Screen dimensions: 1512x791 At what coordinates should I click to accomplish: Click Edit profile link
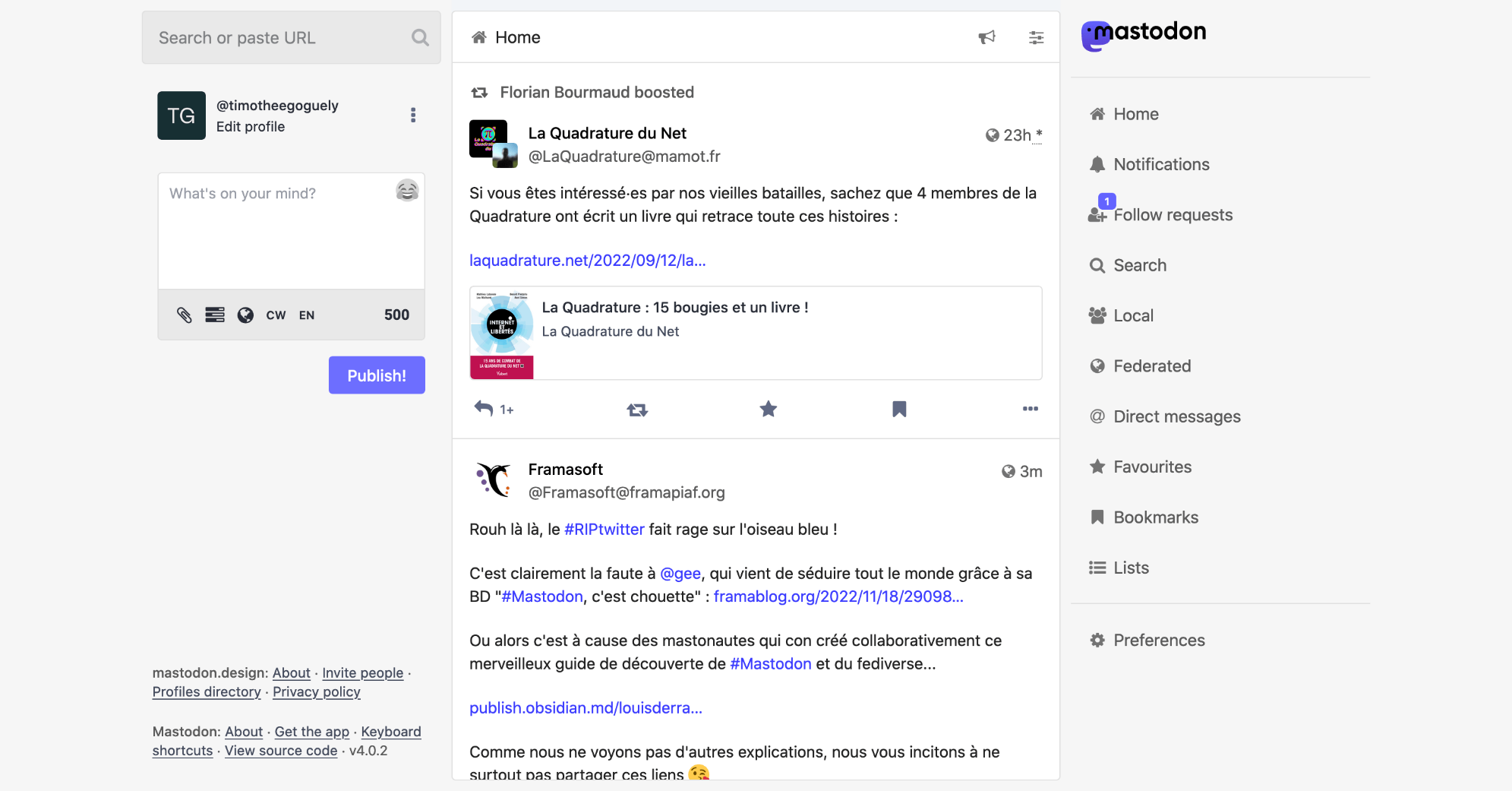coord(251,126)
